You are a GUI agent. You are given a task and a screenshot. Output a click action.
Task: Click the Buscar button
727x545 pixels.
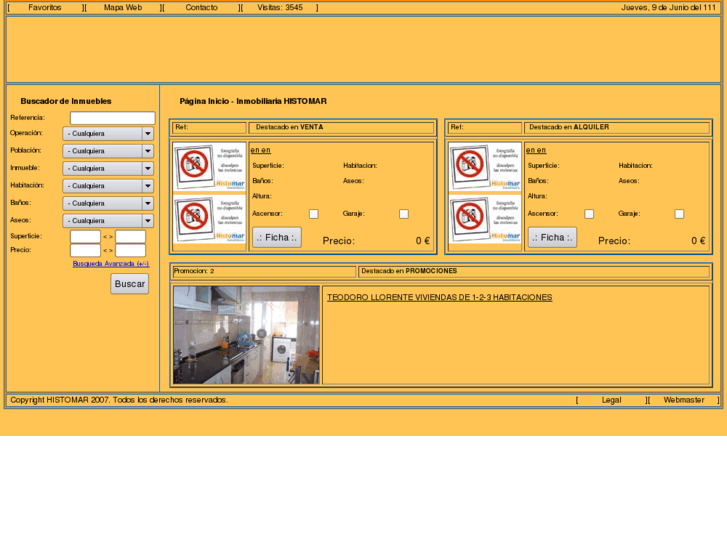[130, 284]
